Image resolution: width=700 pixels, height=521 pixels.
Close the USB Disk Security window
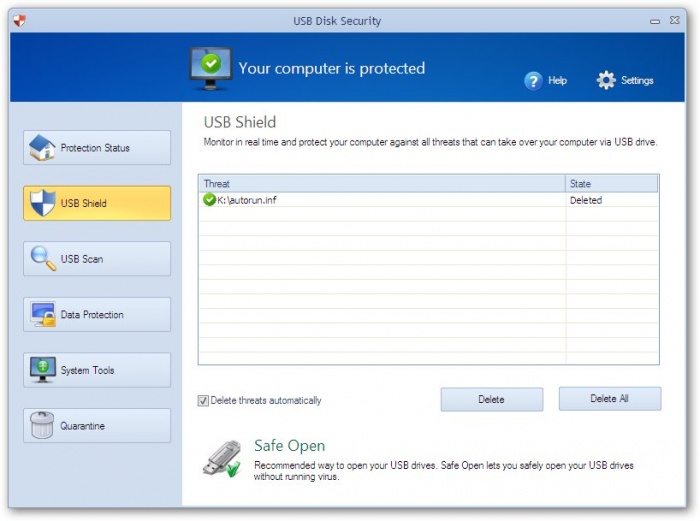pos(675,21)
